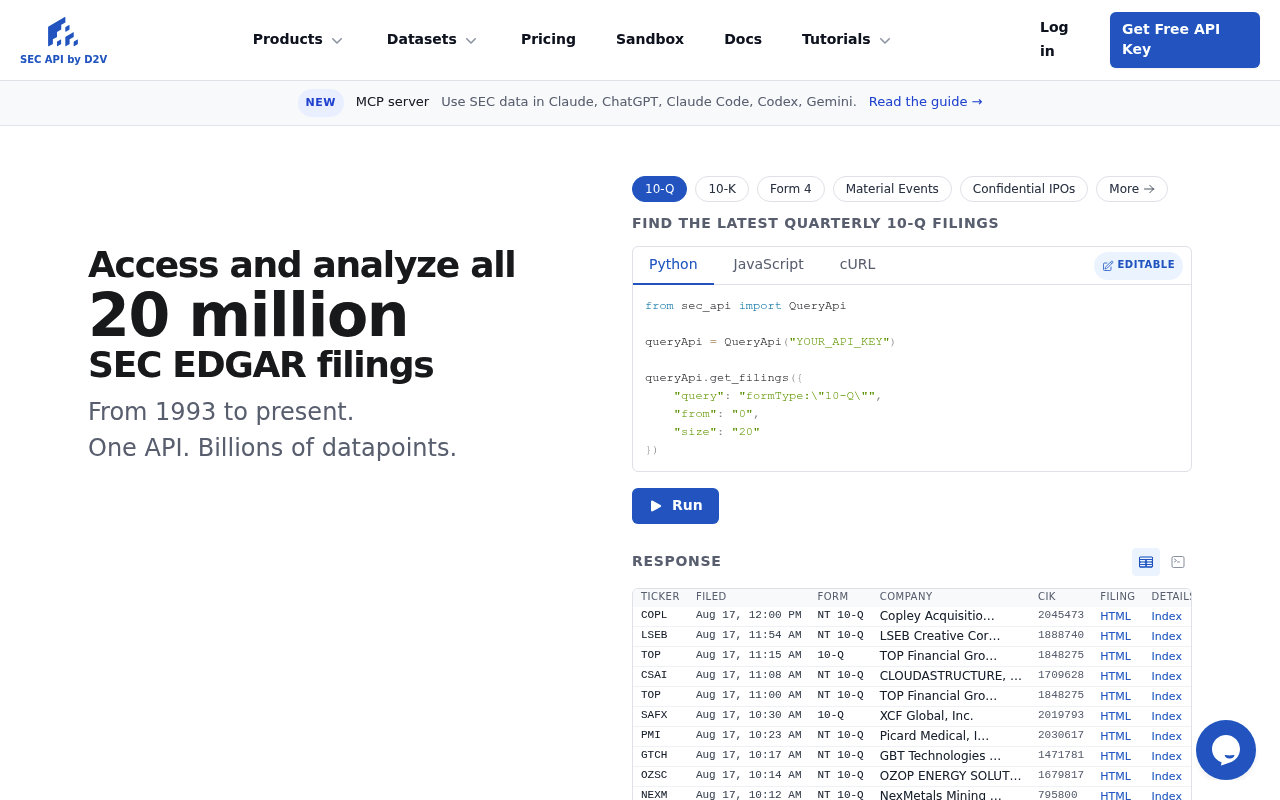1280x800 pixels.
Task: Select the XCF Global, Inc. company cell
Action: [x=927, y=716]
